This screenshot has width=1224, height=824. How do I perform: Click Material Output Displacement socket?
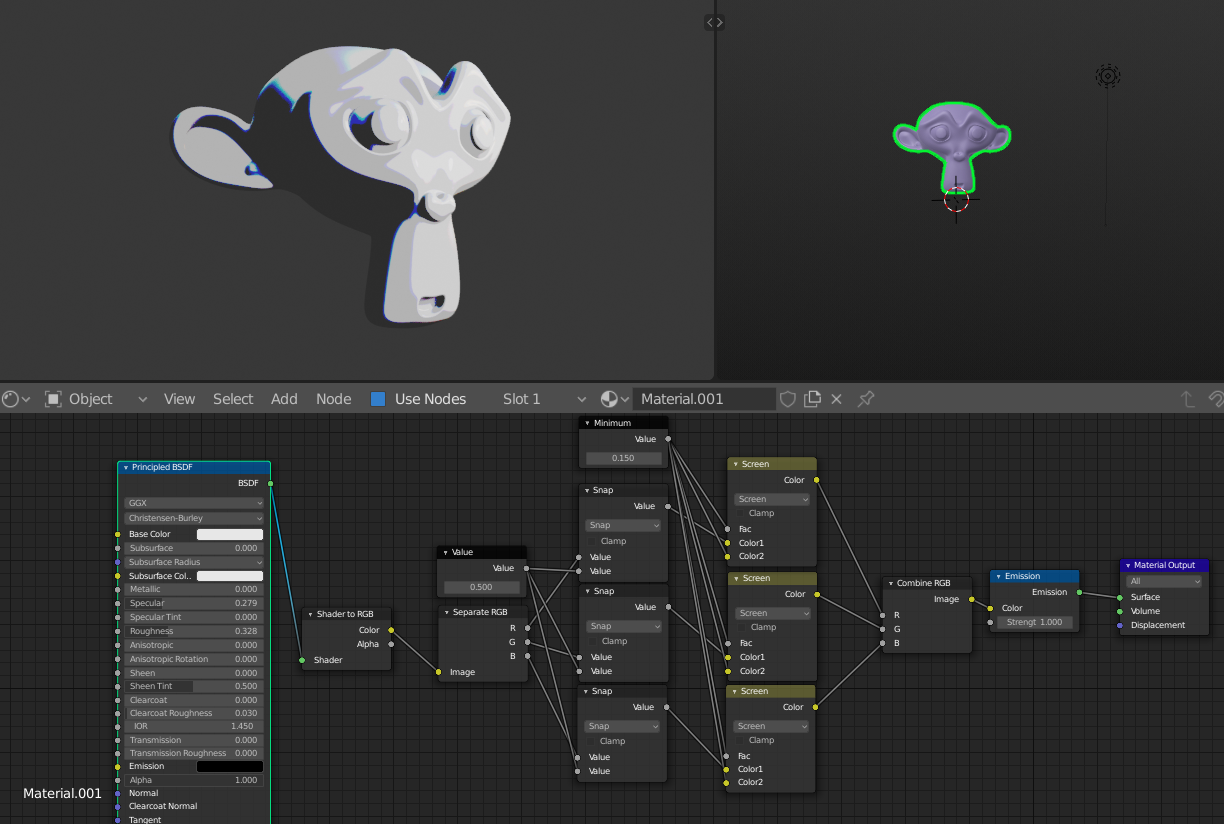pyautogui.click(x=1119, y=625)
